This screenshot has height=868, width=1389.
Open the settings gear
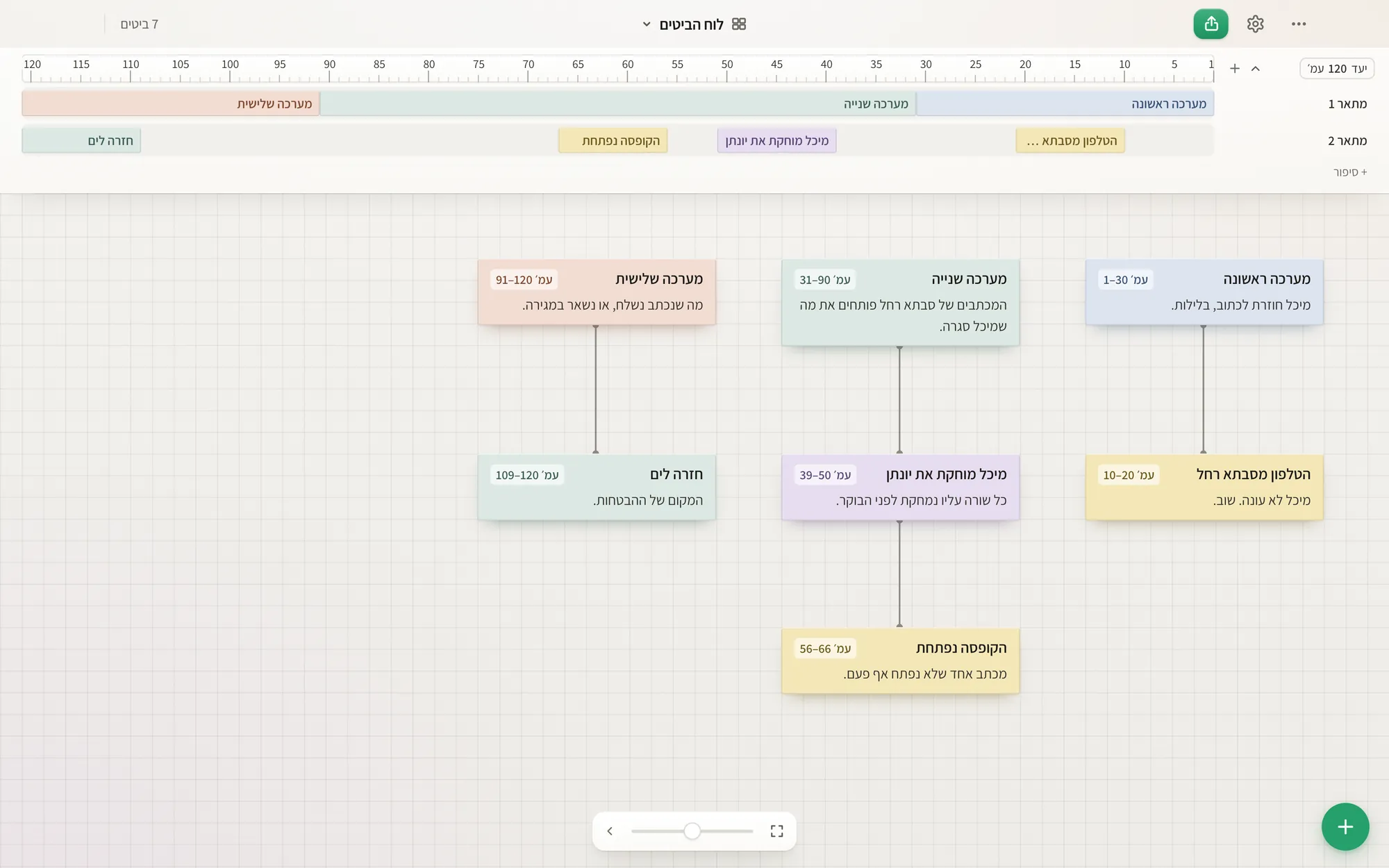point(1255,24)
